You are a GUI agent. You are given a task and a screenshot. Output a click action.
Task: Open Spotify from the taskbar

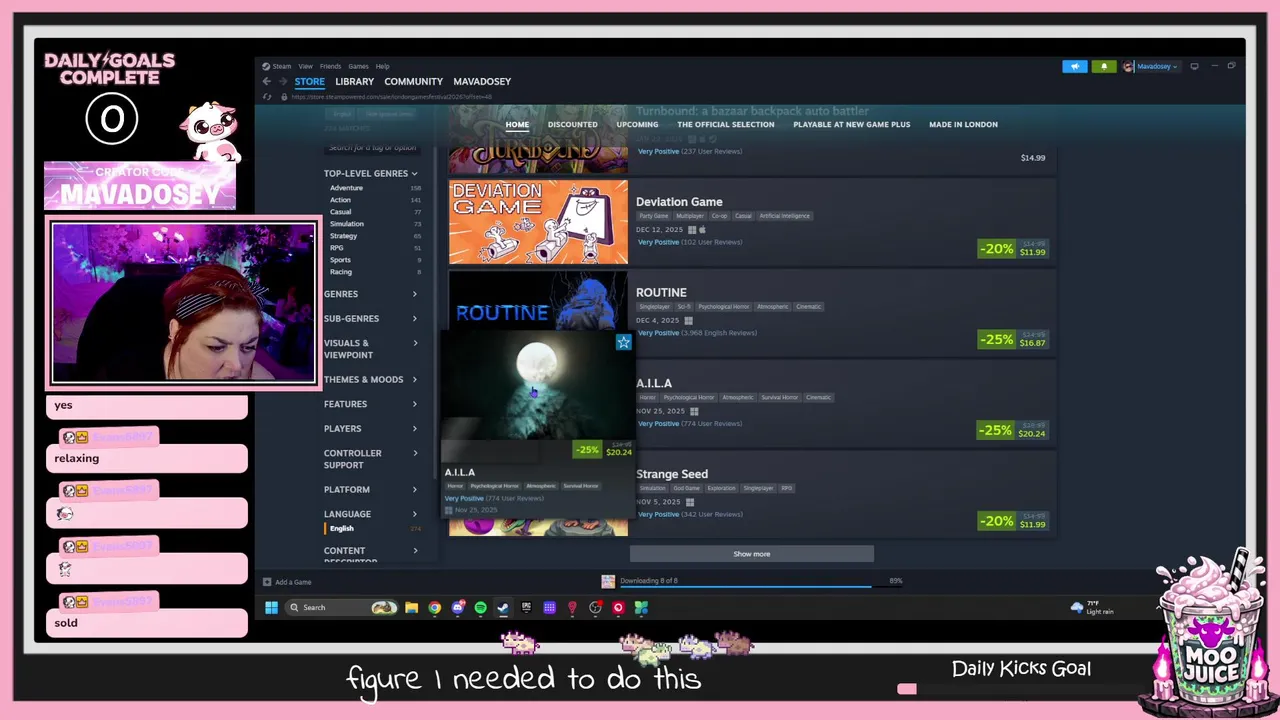480,607
